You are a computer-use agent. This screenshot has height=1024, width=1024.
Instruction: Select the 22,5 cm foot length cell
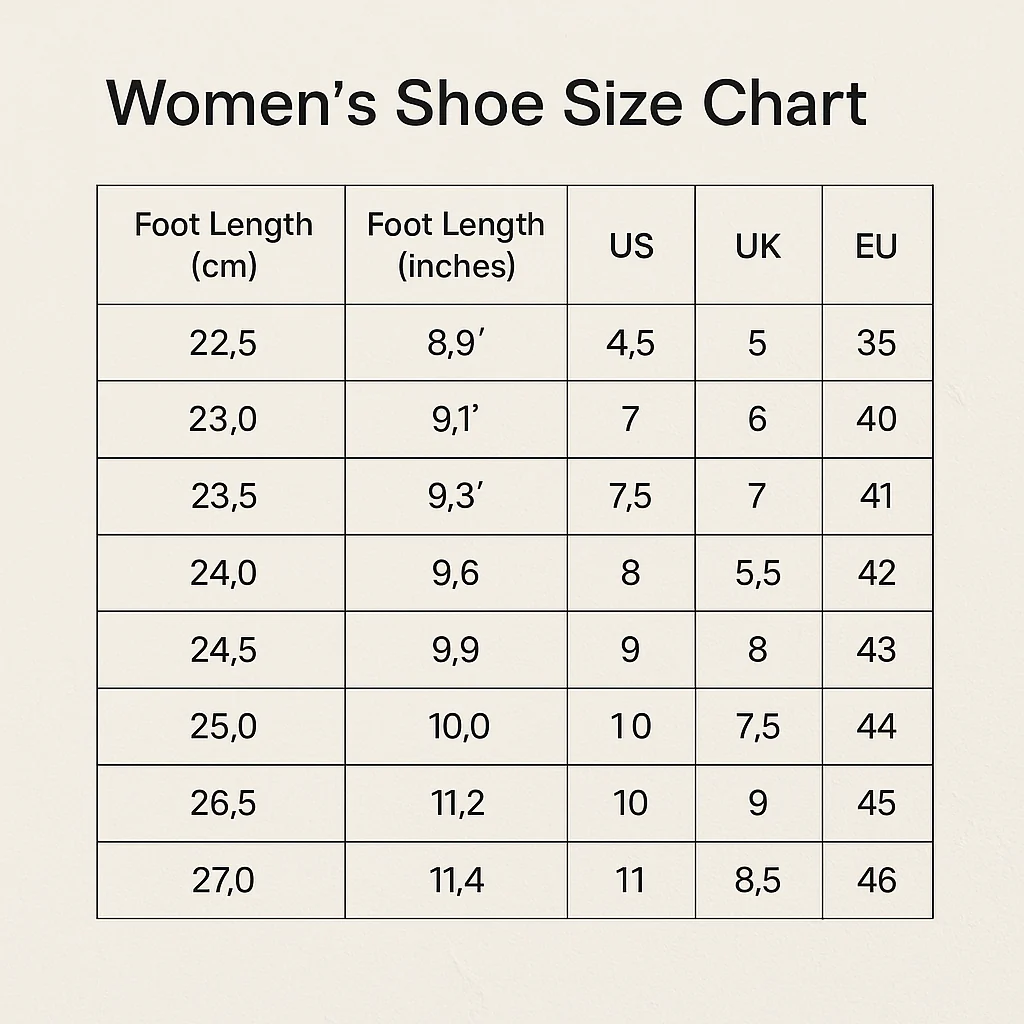click(221, 343)
